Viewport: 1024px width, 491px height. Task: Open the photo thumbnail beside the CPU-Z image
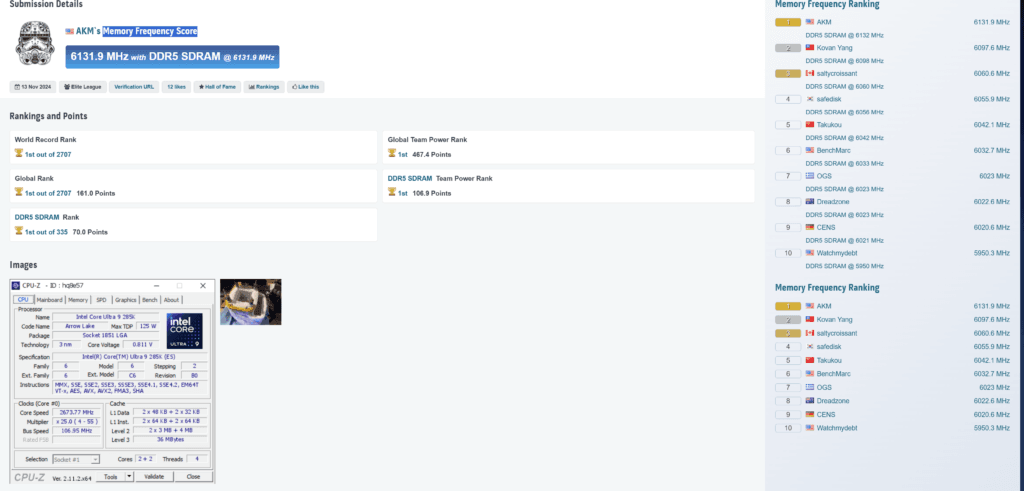[x=251, y=302]
